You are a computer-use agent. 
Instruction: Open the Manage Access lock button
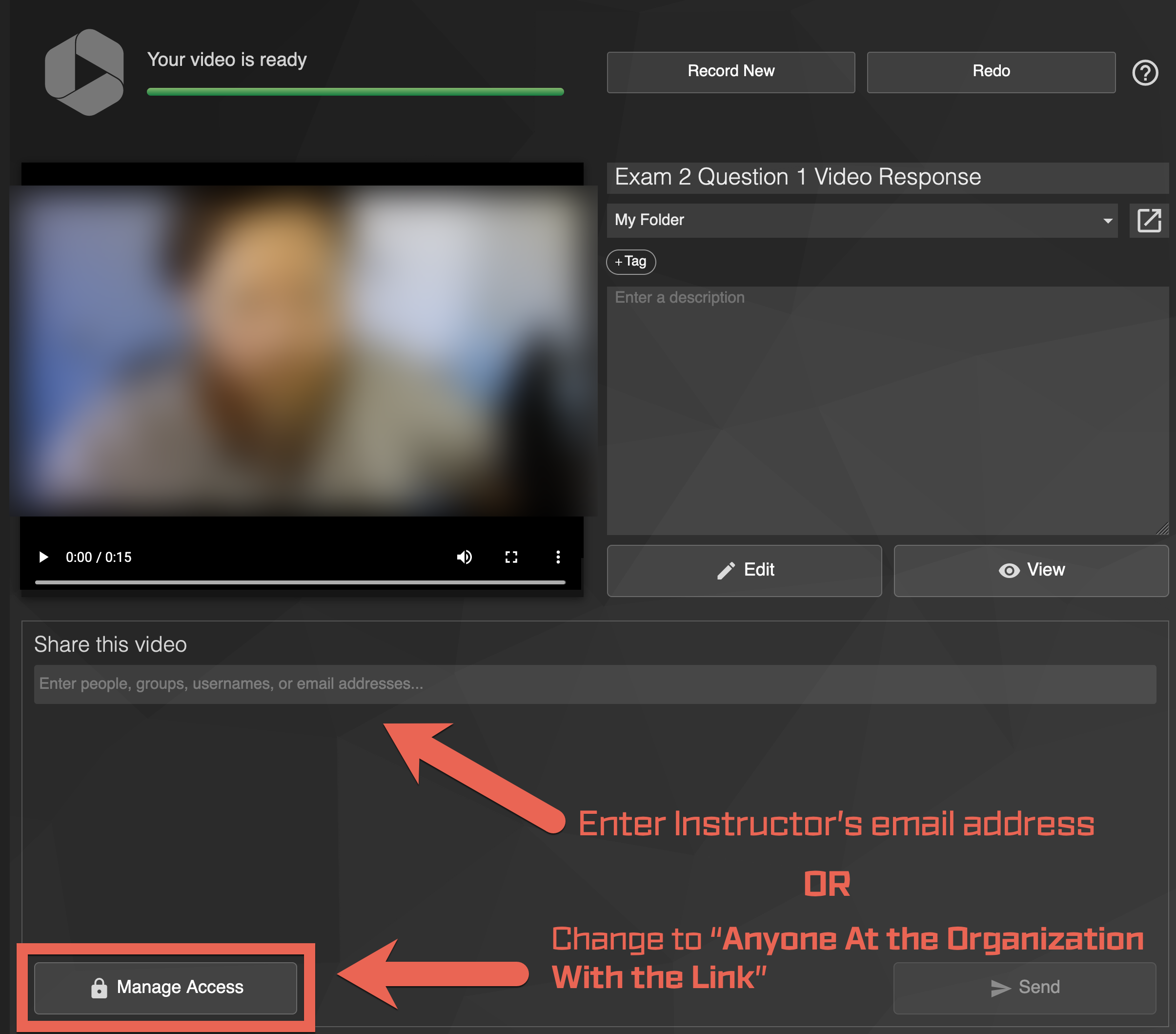tap(166, 987)
